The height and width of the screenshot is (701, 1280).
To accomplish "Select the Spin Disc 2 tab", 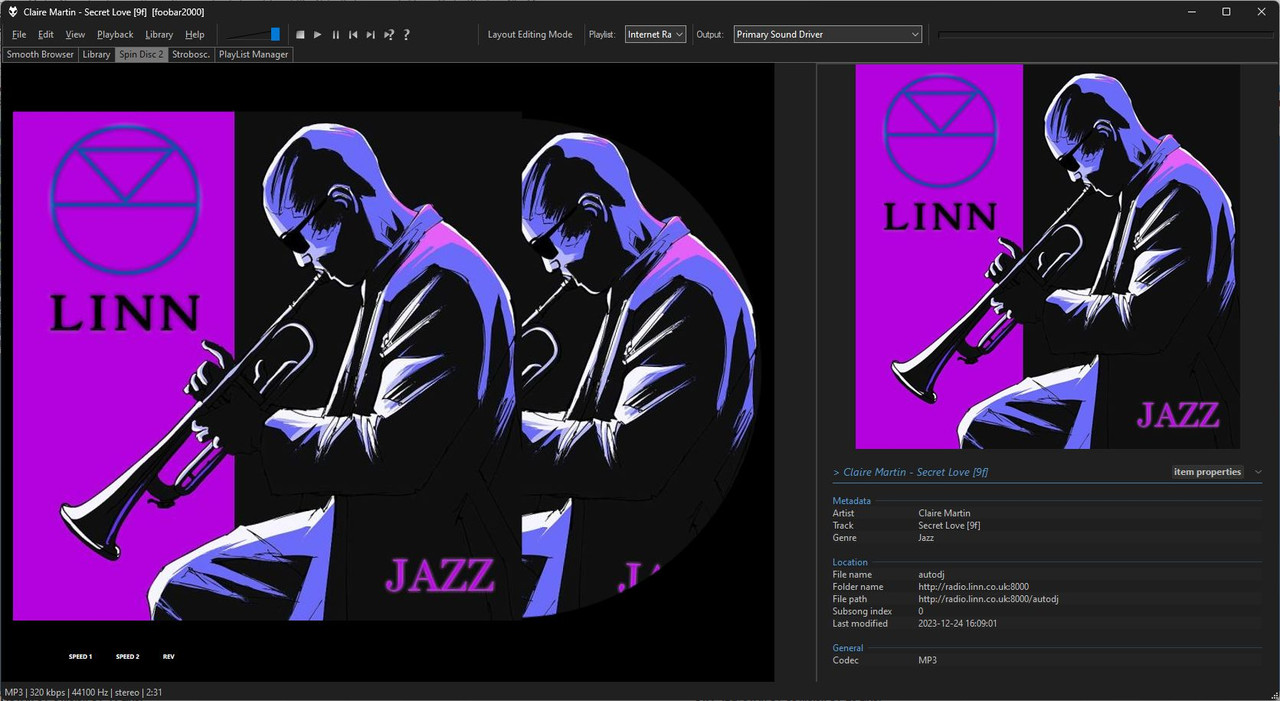I will coord(141,54).
